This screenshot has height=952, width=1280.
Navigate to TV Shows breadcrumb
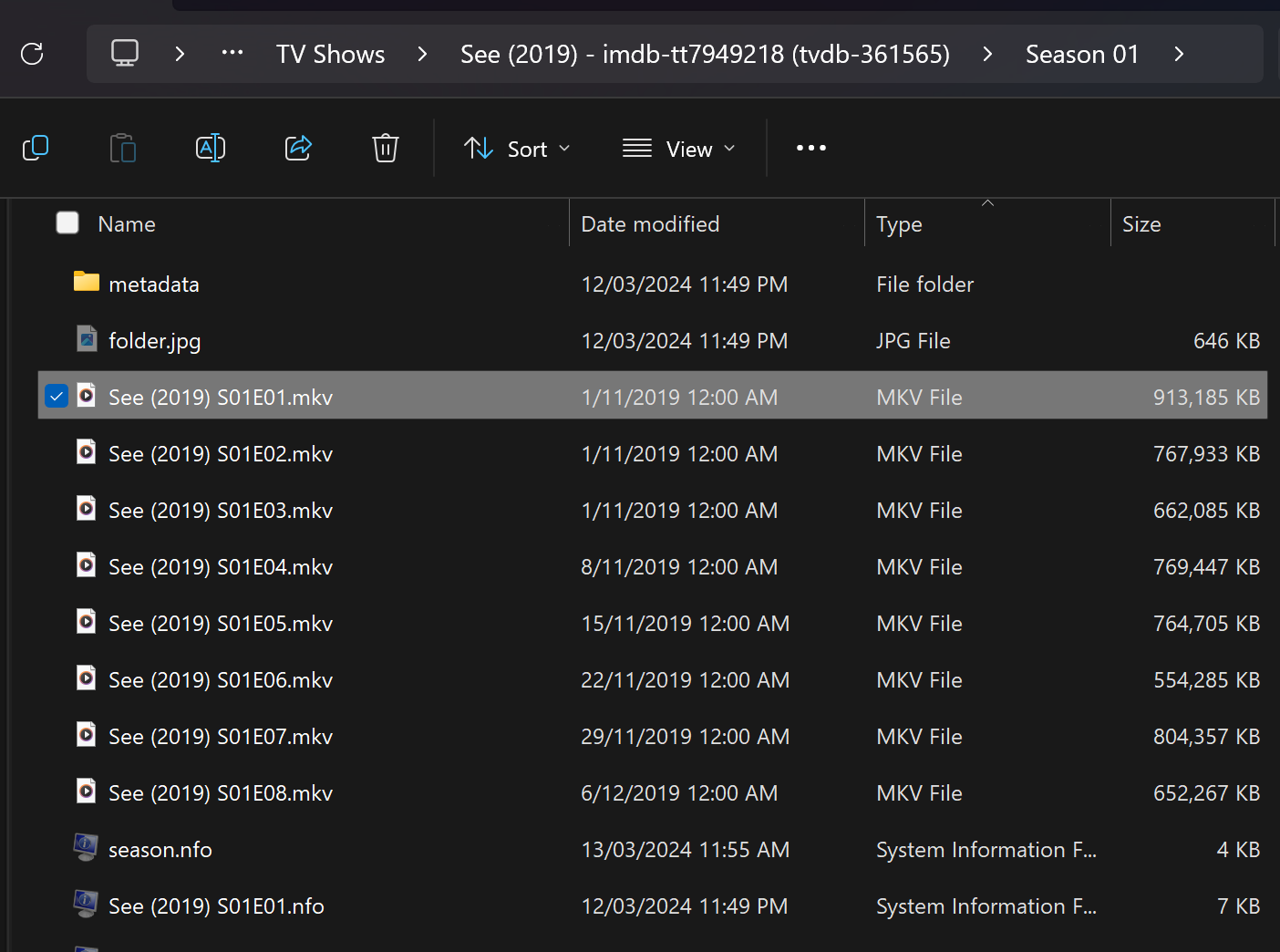click(x=330, y=55)
